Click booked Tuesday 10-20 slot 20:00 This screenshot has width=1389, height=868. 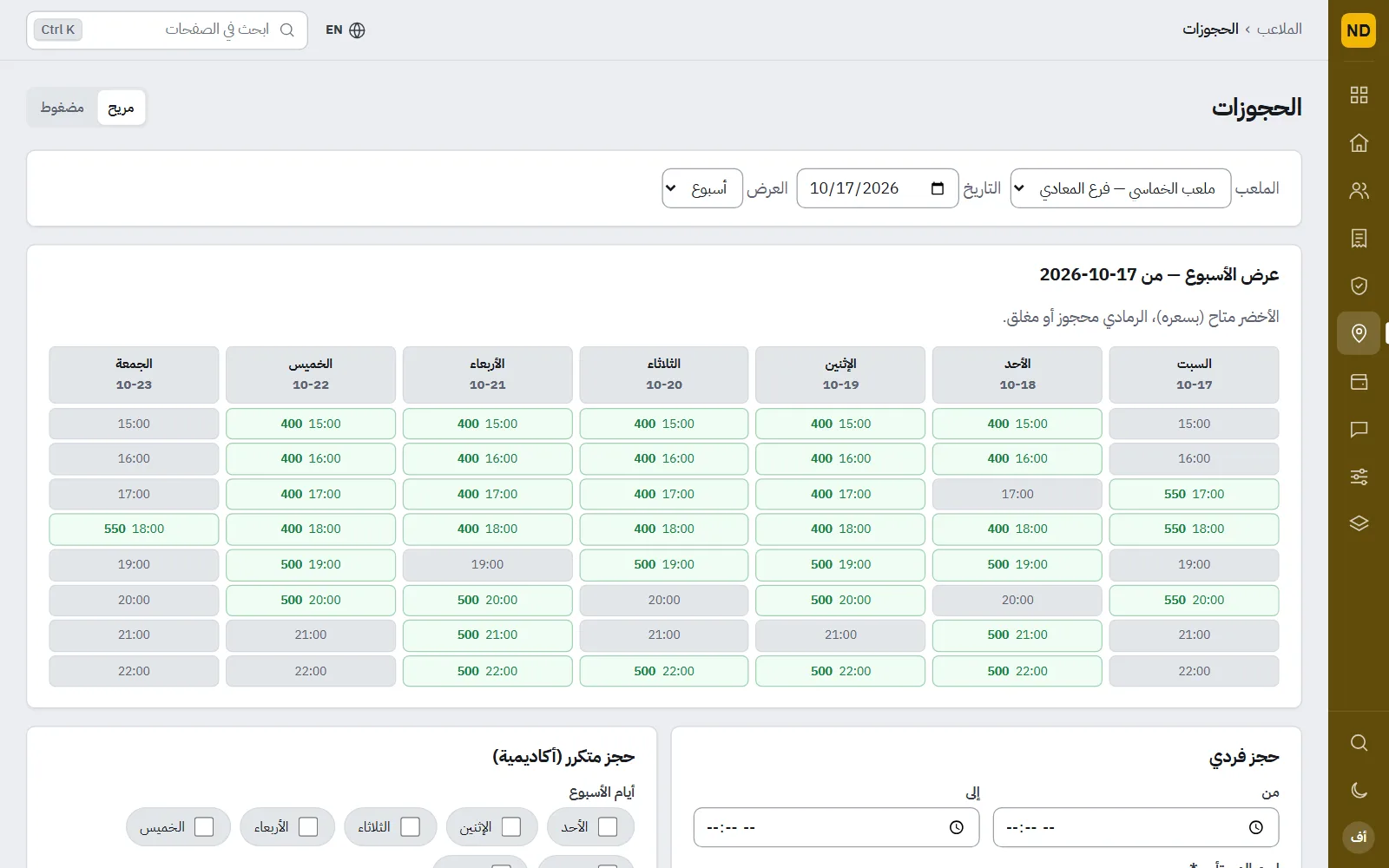664,600
